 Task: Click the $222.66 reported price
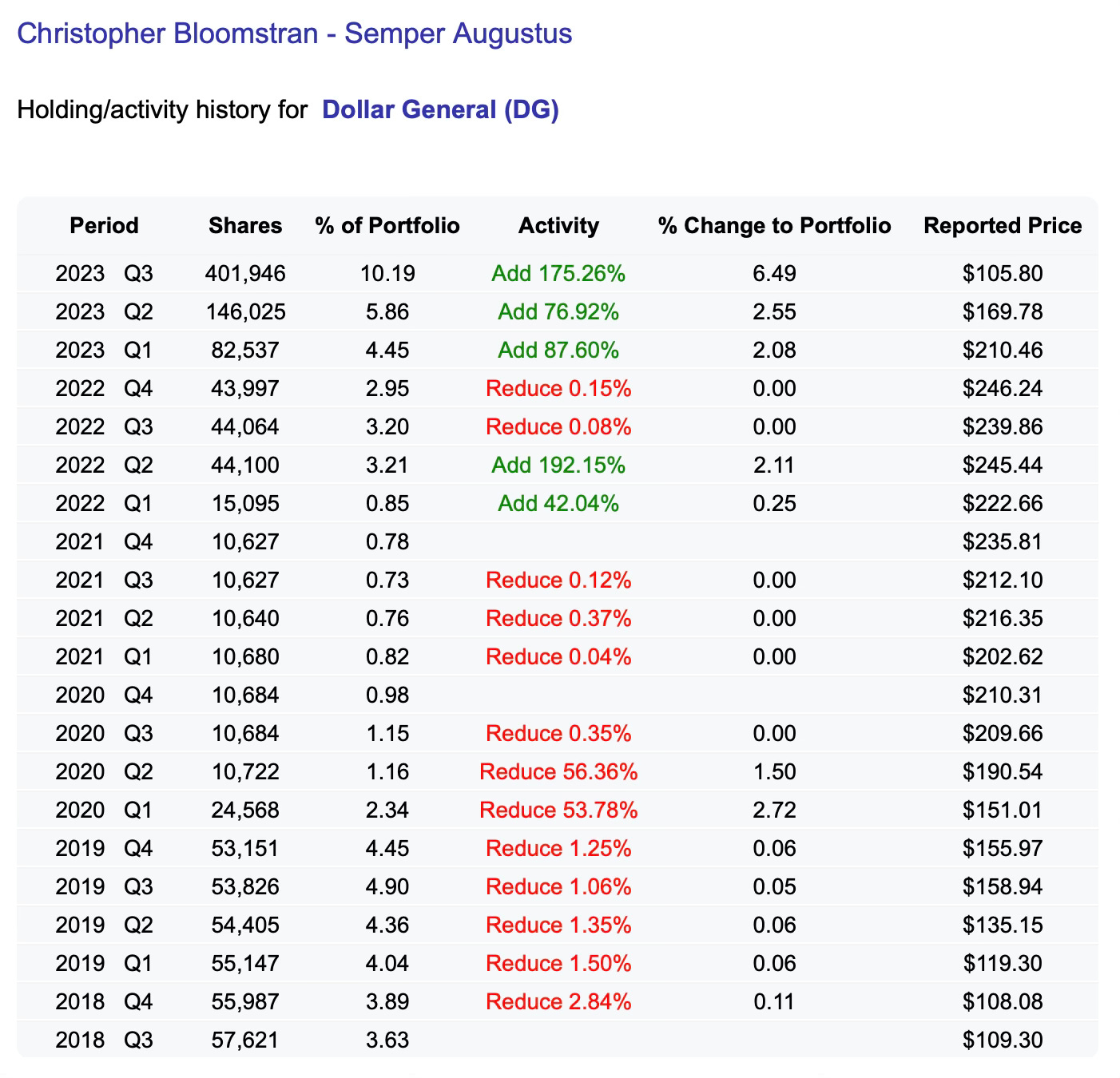tap(1003, 504)
